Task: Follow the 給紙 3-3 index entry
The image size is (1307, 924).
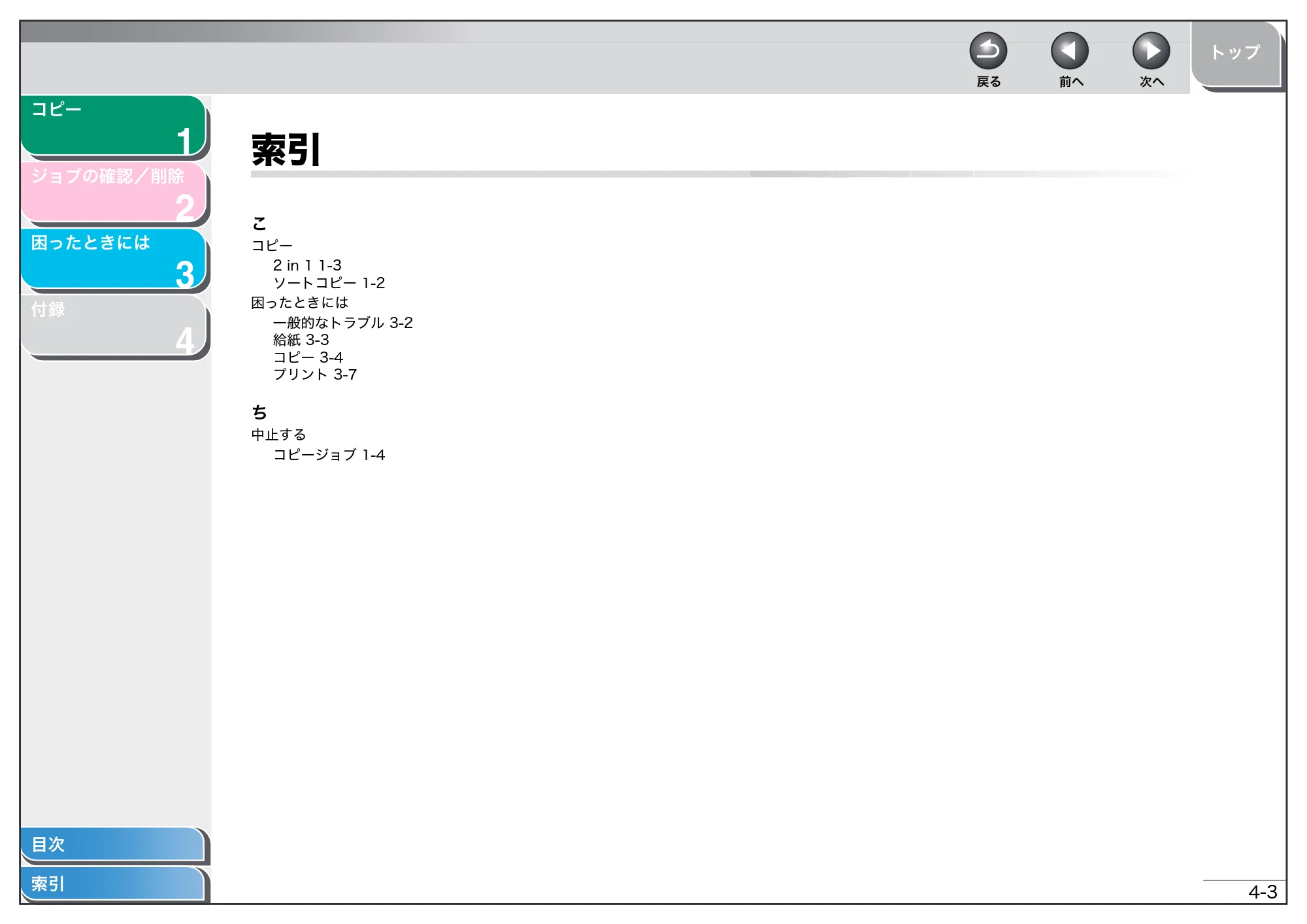Action: point(301,340)
